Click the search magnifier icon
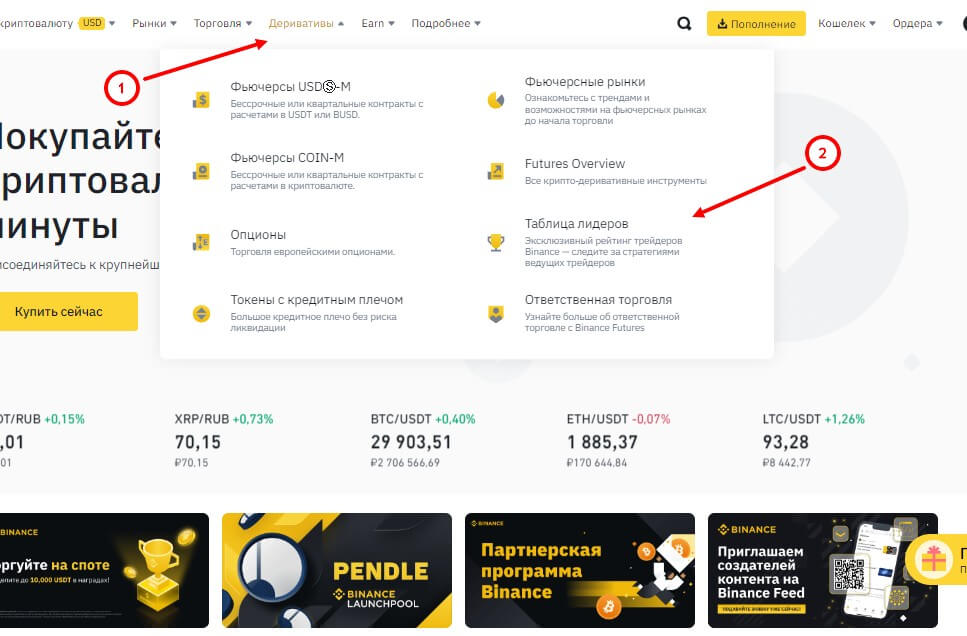Image resolution: width=967 pixels, height=636 pixels. 684,24
